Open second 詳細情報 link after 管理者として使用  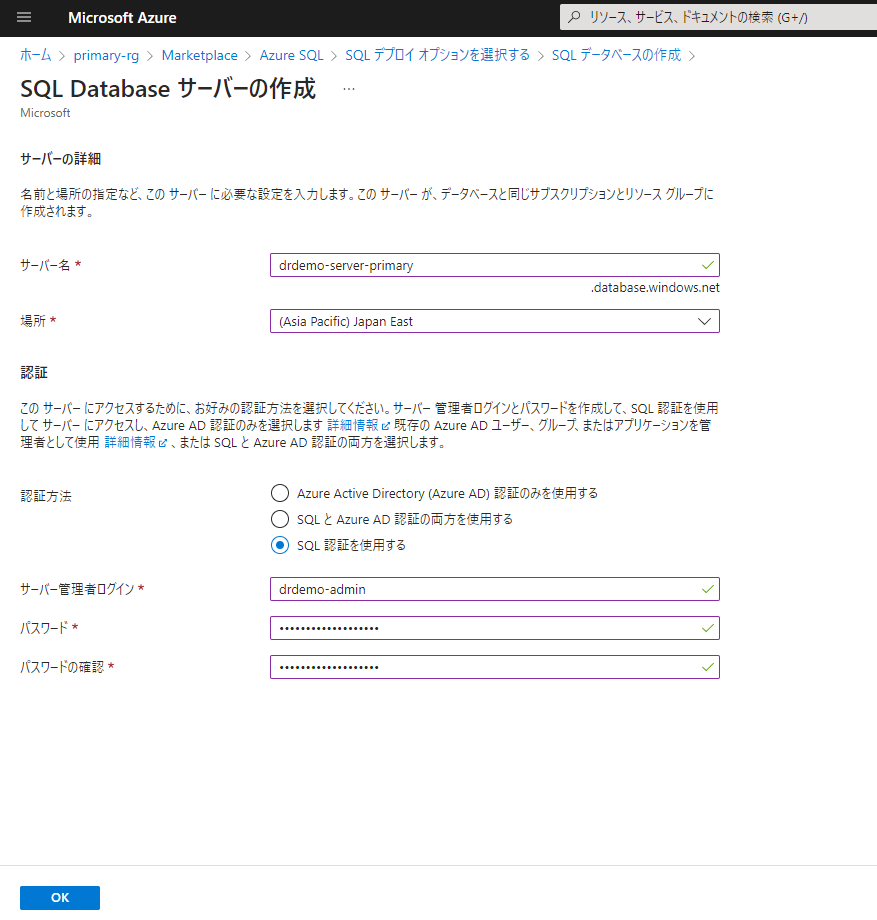(136, 442)
